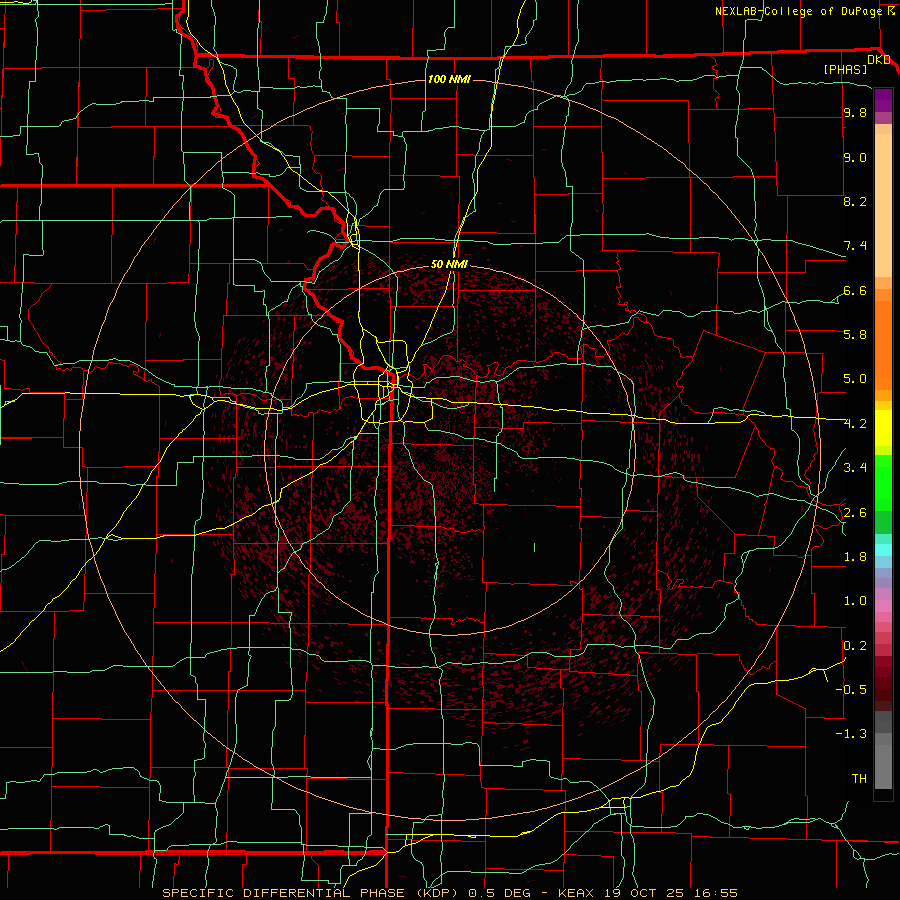Click the cyan band on the color bar
The image size is (900, 900).
[x=883, y=550]
